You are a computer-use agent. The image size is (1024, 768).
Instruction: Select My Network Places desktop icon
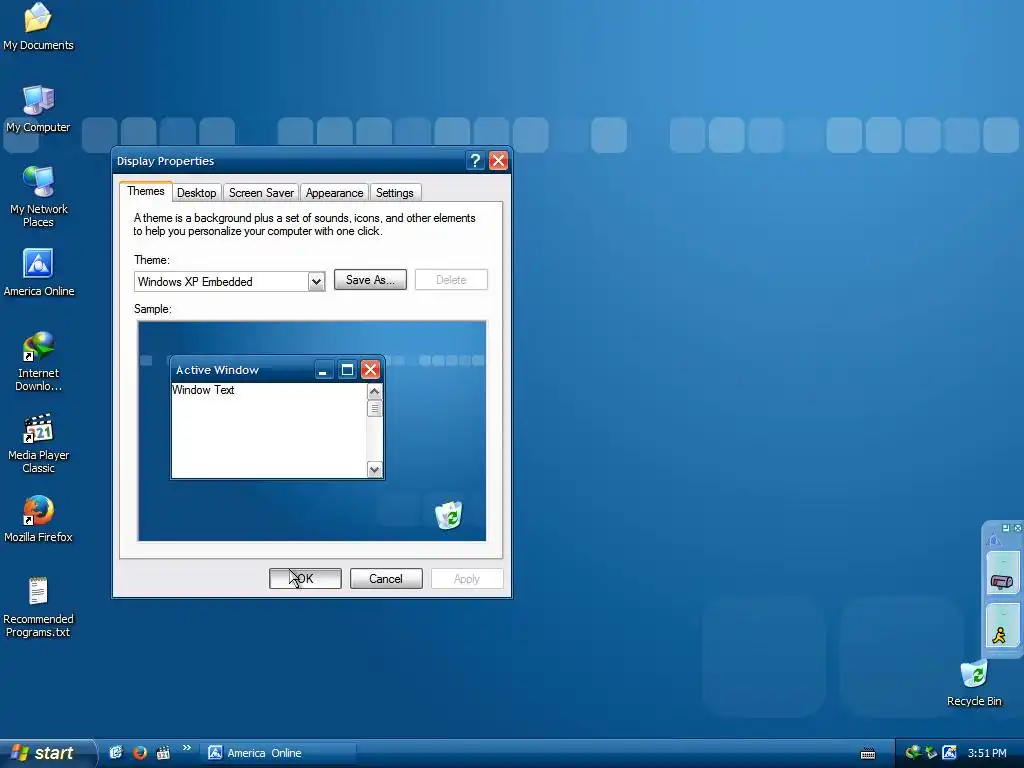38,196
